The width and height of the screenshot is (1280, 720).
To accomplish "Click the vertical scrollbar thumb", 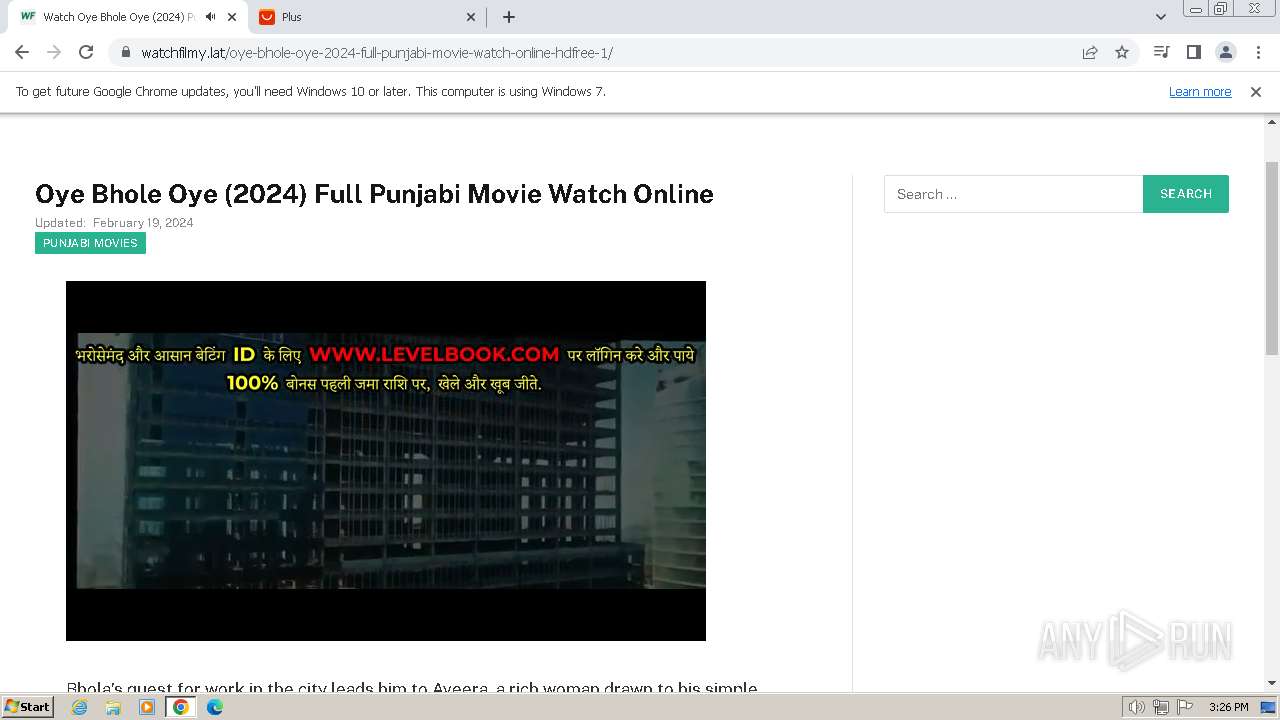I will tap(1272, 258).
